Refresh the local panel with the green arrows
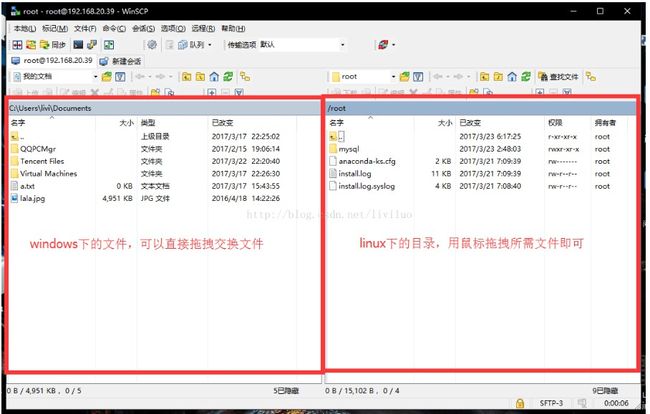Image resolution: width=650 pixels, height=414 pixels. point(228,77)
